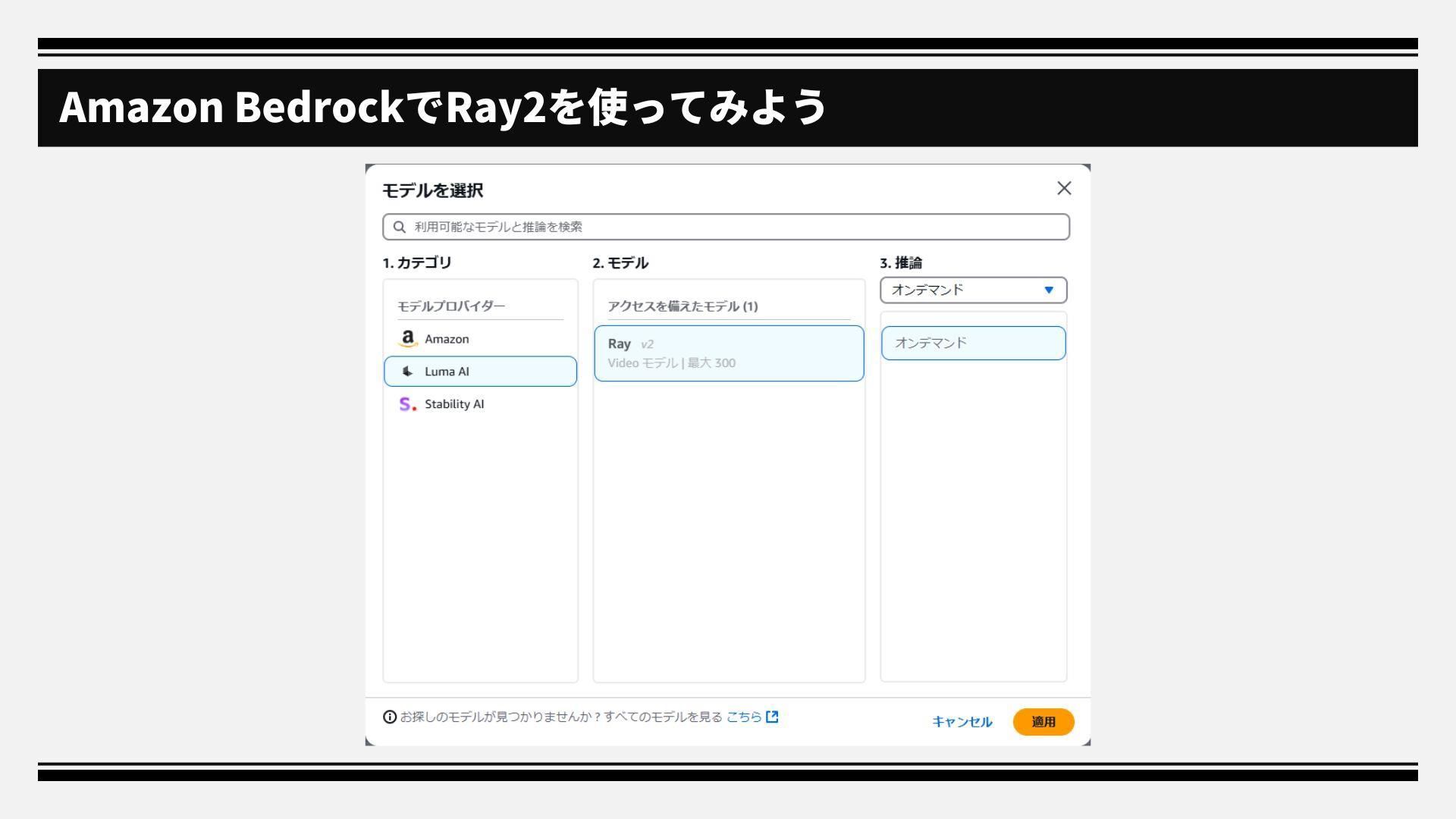Select Amazon provider in category list
Viewport: 1456px width, 819px height.
(480, 339)
